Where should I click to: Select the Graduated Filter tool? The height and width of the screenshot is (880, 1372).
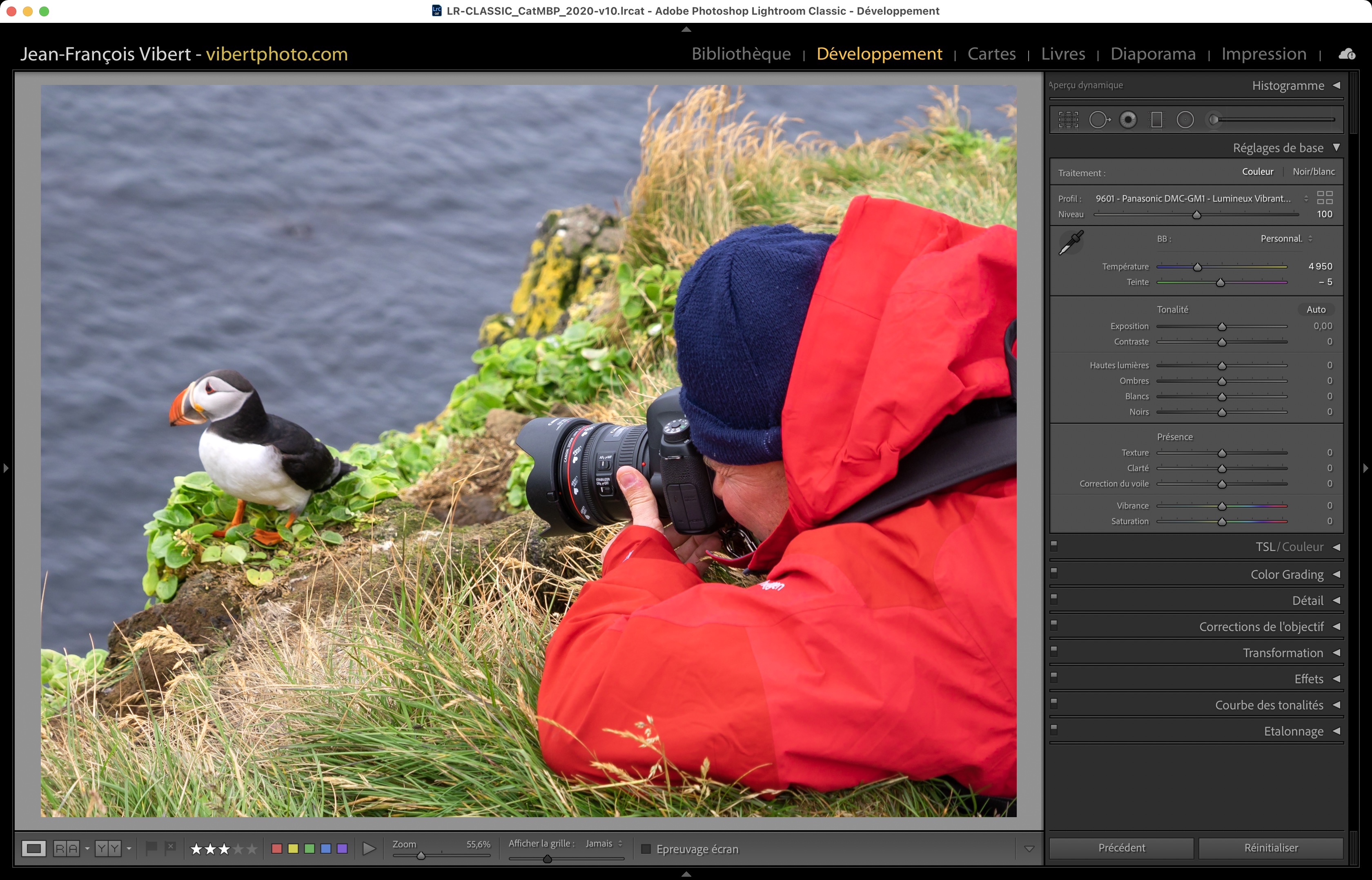1156,120
